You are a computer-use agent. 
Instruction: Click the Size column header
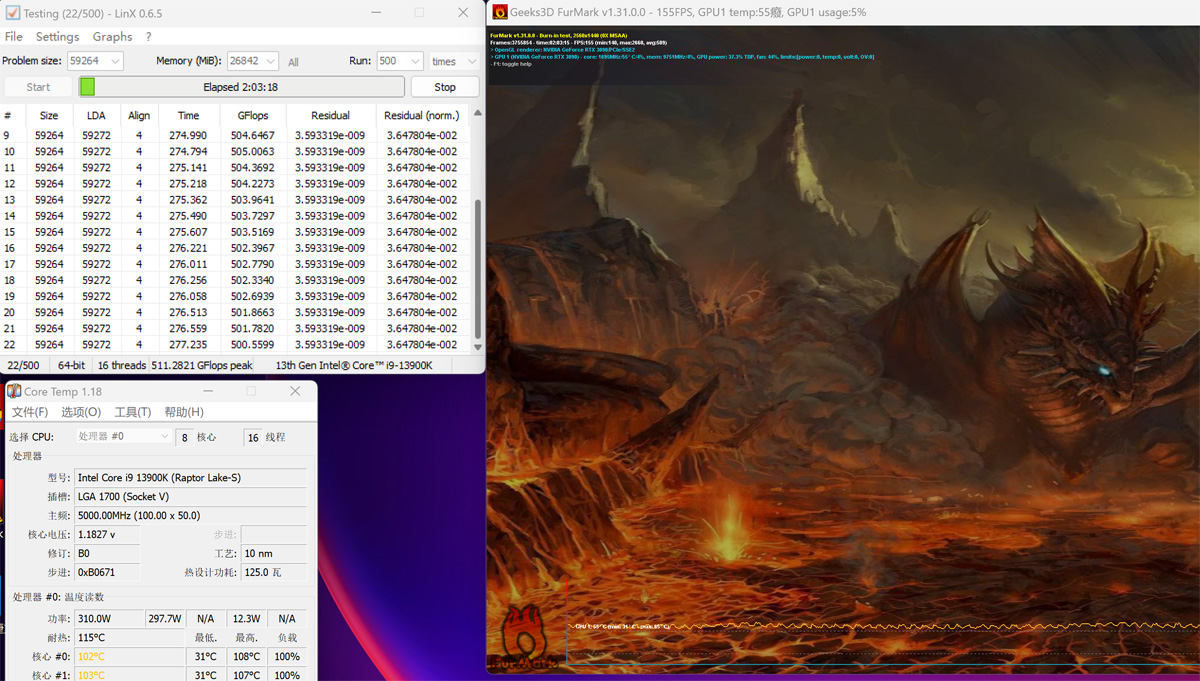click(49, 115)
